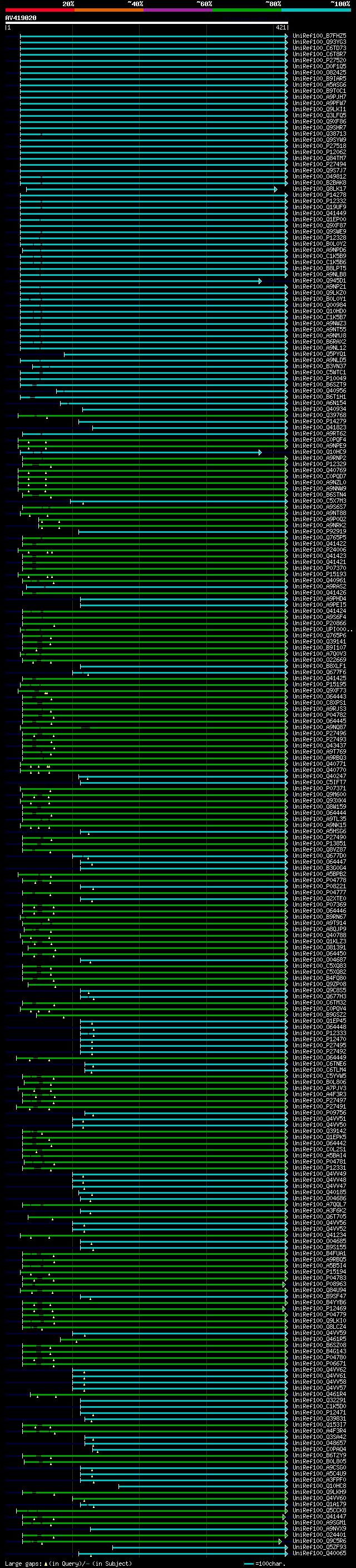
Task: Click the white query sequence bar
Action: pos(147,23)
